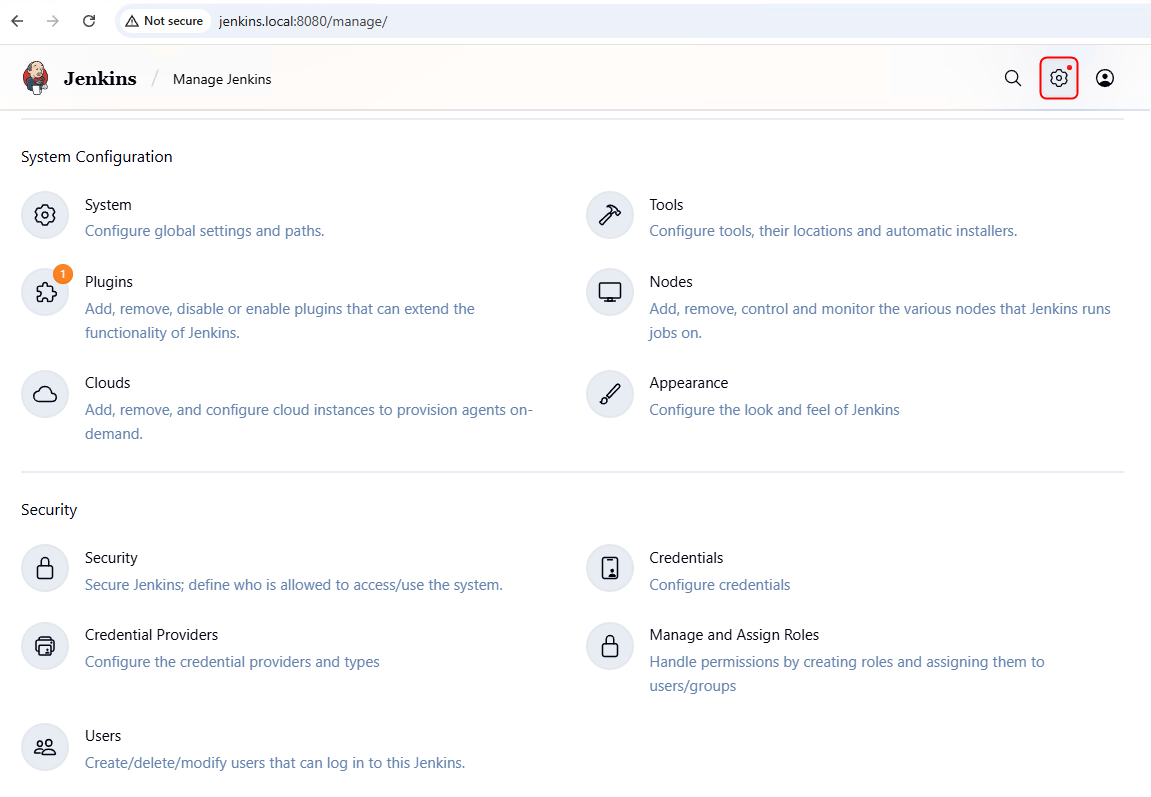The width and height of the screenshot is (1151, 797).
Task: Click the Credentials badge icon
Action: (x=609, y=568)
